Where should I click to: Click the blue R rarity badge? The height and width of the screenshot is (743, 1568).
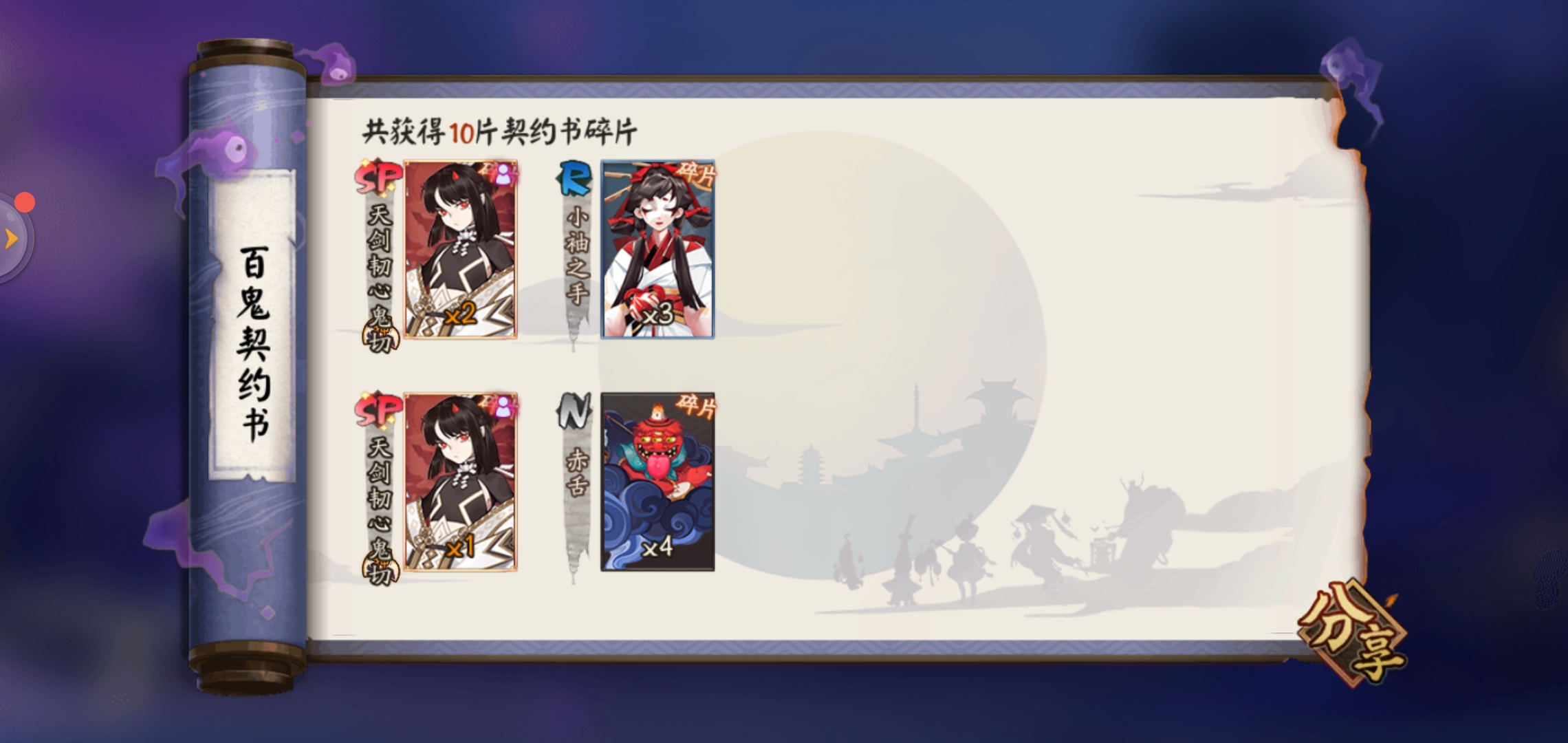(574, 178)
